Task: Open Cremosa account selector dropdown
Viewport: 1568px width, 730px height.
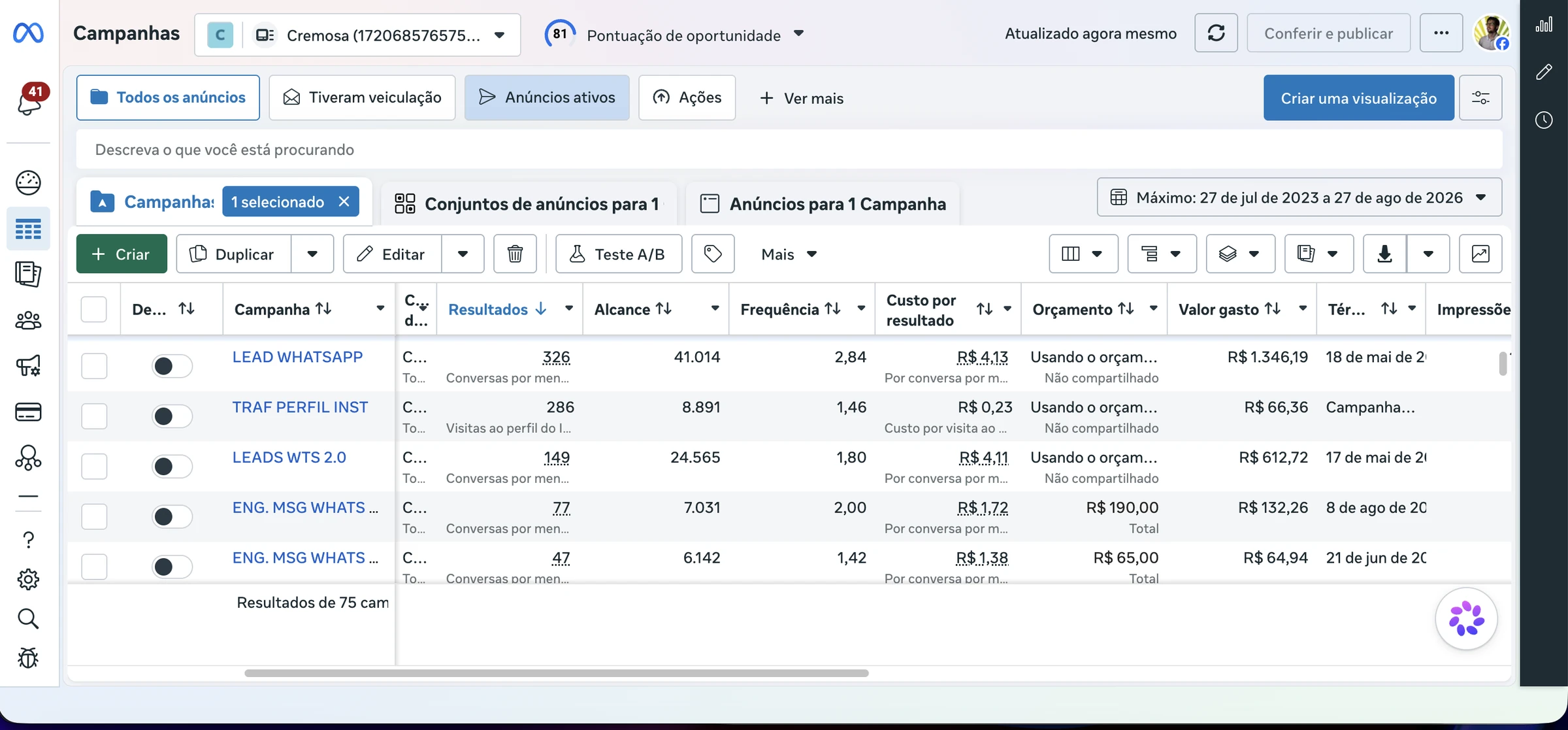Action: click(357, 35)
